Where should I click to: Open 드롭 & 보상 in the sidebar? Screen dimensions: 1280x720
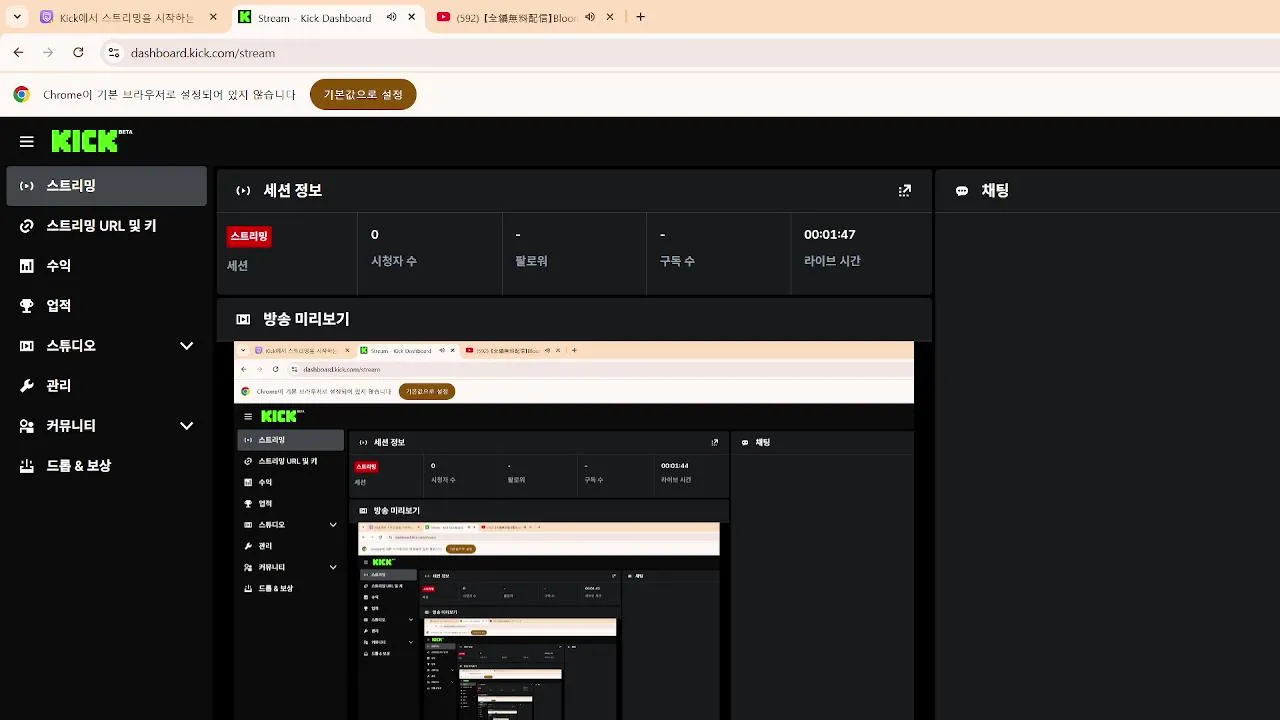[x=106, y=466]
